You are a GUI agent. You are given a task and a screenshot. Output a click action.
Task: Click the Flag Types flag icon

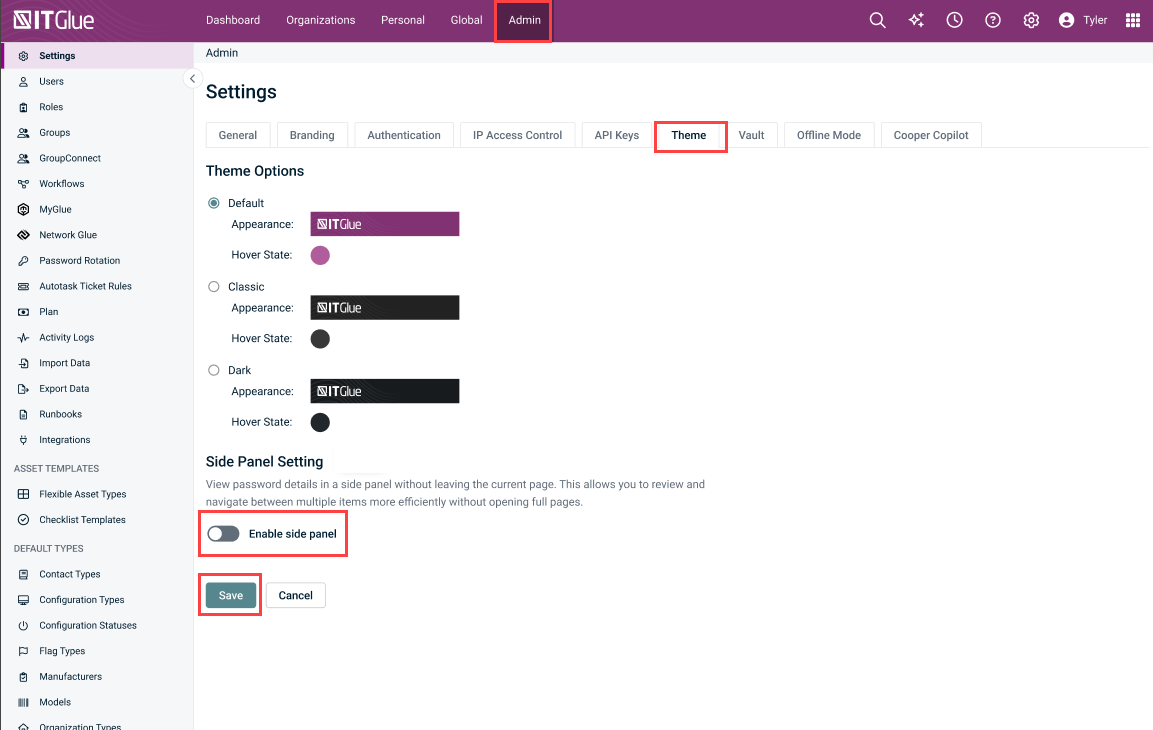pos(24,651)
